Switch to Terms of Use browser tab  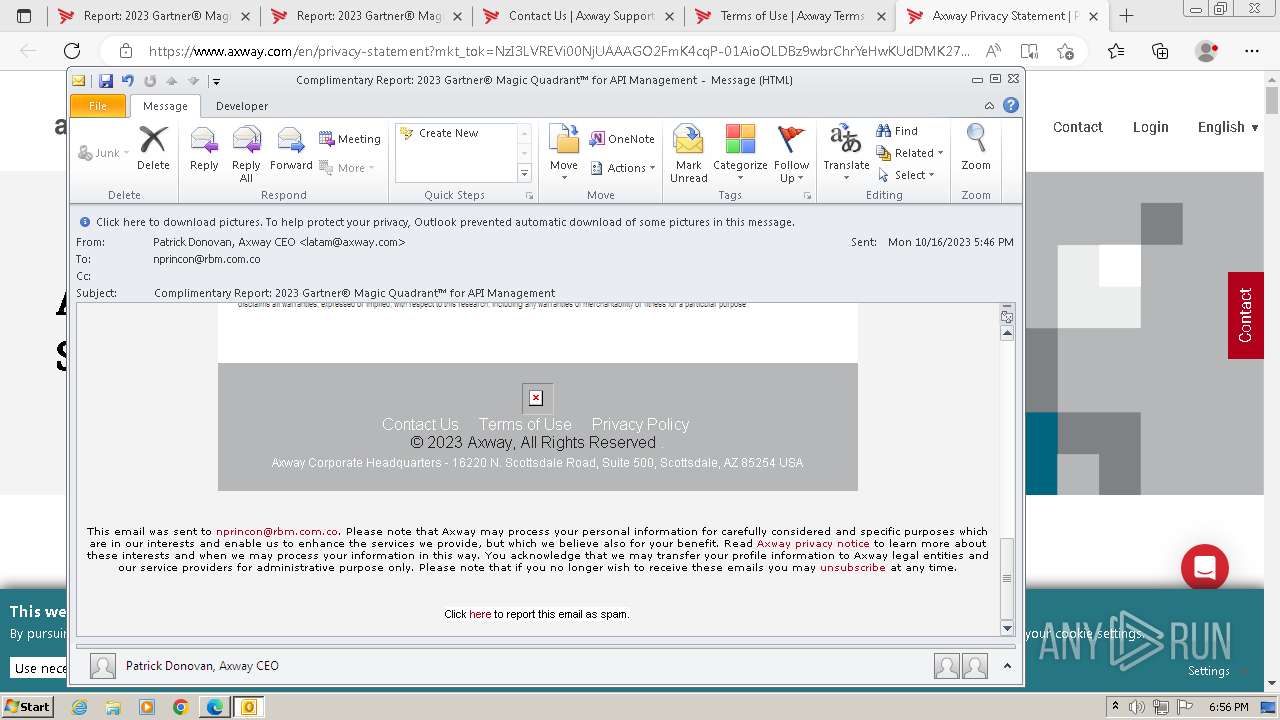coord(792,16)
